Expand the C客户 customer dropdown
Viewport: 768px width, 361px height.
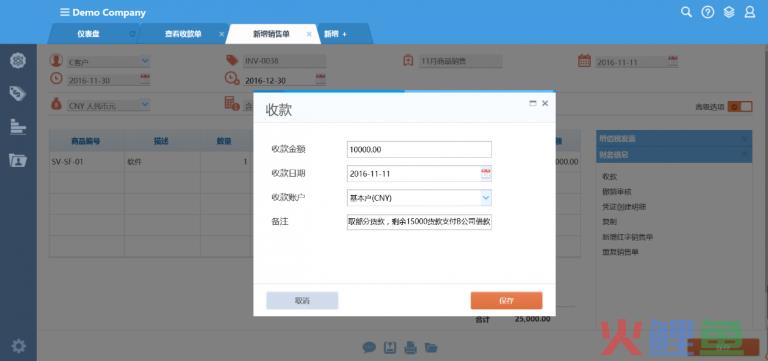click(x=145, y=61)
